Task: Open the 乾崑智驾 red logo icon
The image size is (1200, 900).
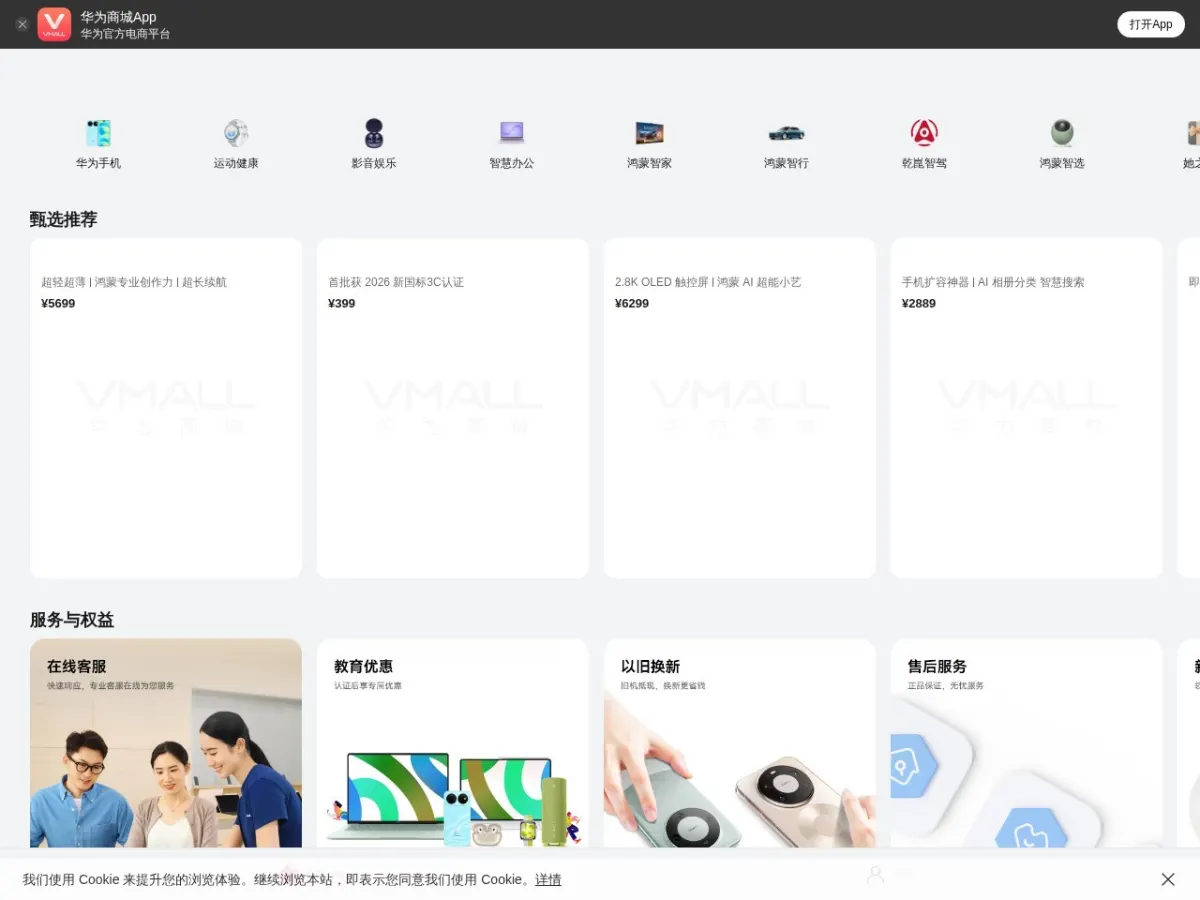Action: (924, 133)
